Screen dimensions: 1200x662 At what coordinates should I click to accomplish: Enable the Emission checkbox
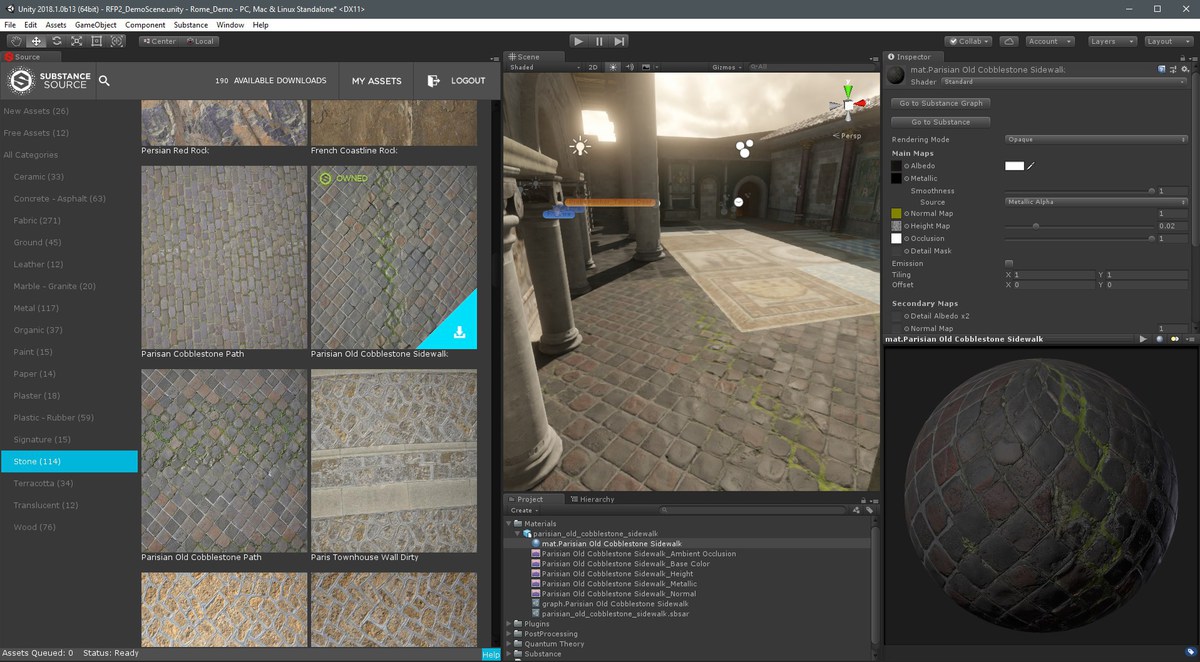tap(1009, 263)
